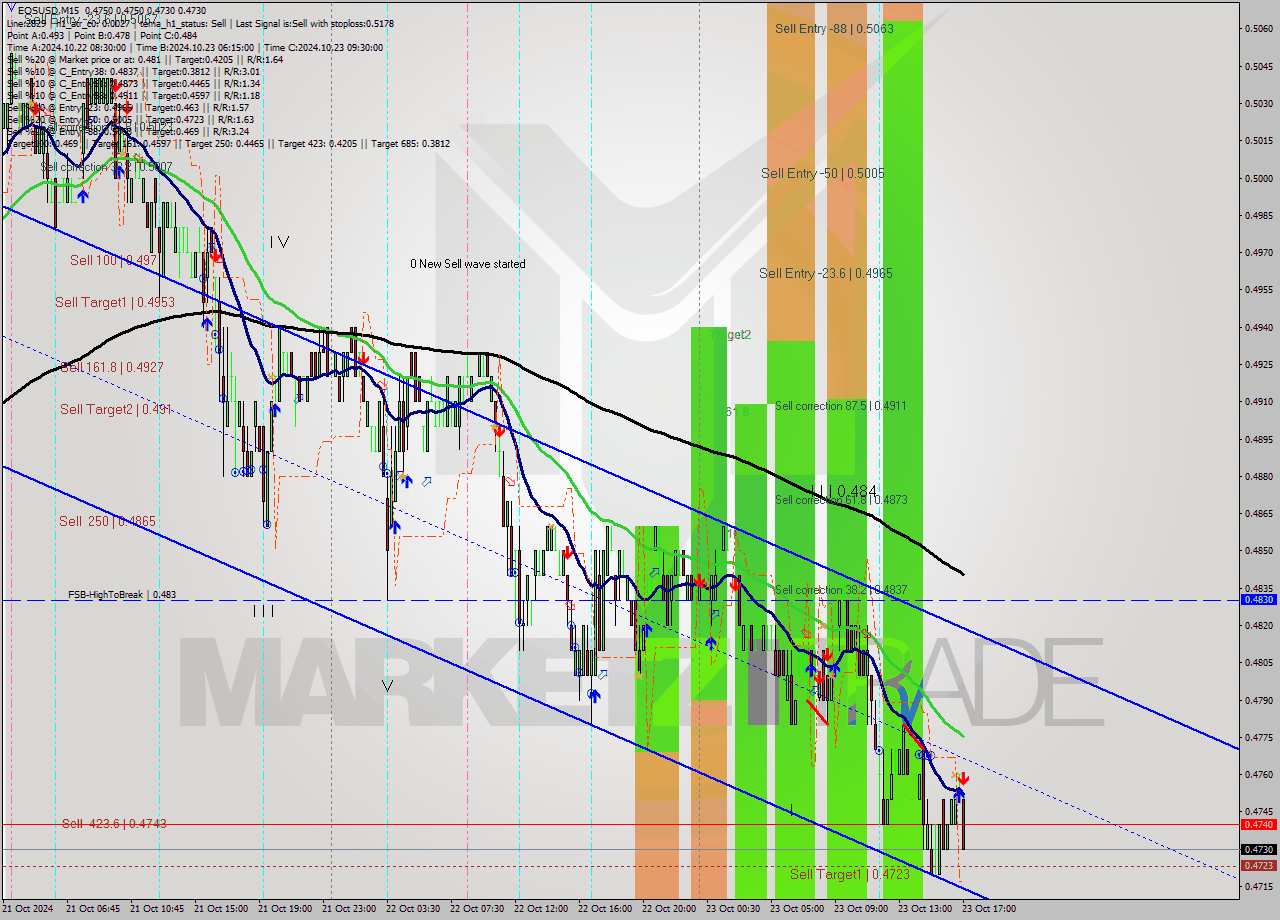This screenshot has height=920, width=1280.
Task: Select 'Sell correction 38.2 | 0.4837' label
Action: [x=841, y=590]
